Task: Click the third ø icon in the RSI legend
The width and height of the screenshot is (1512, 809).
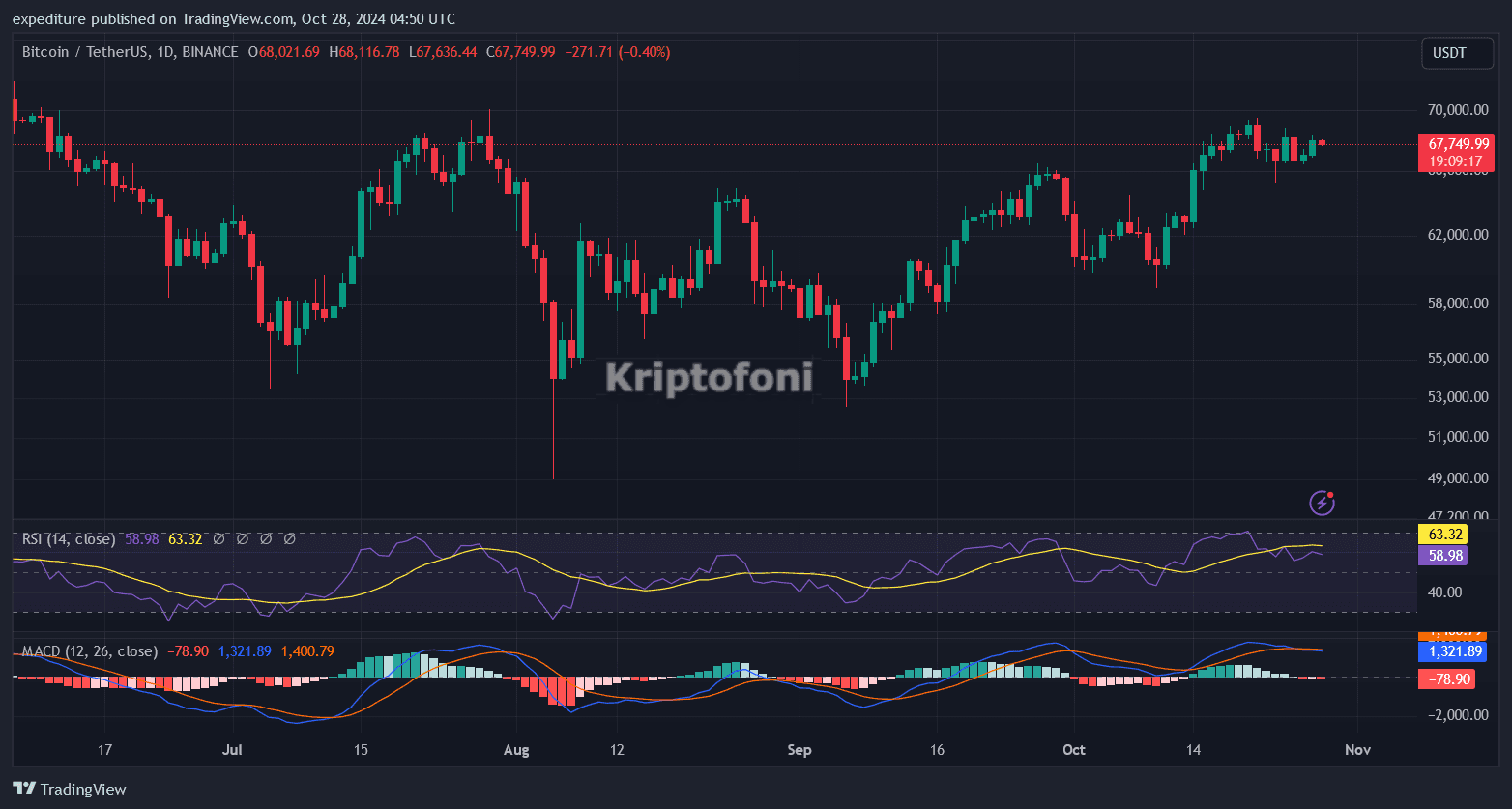Action: 265,538
